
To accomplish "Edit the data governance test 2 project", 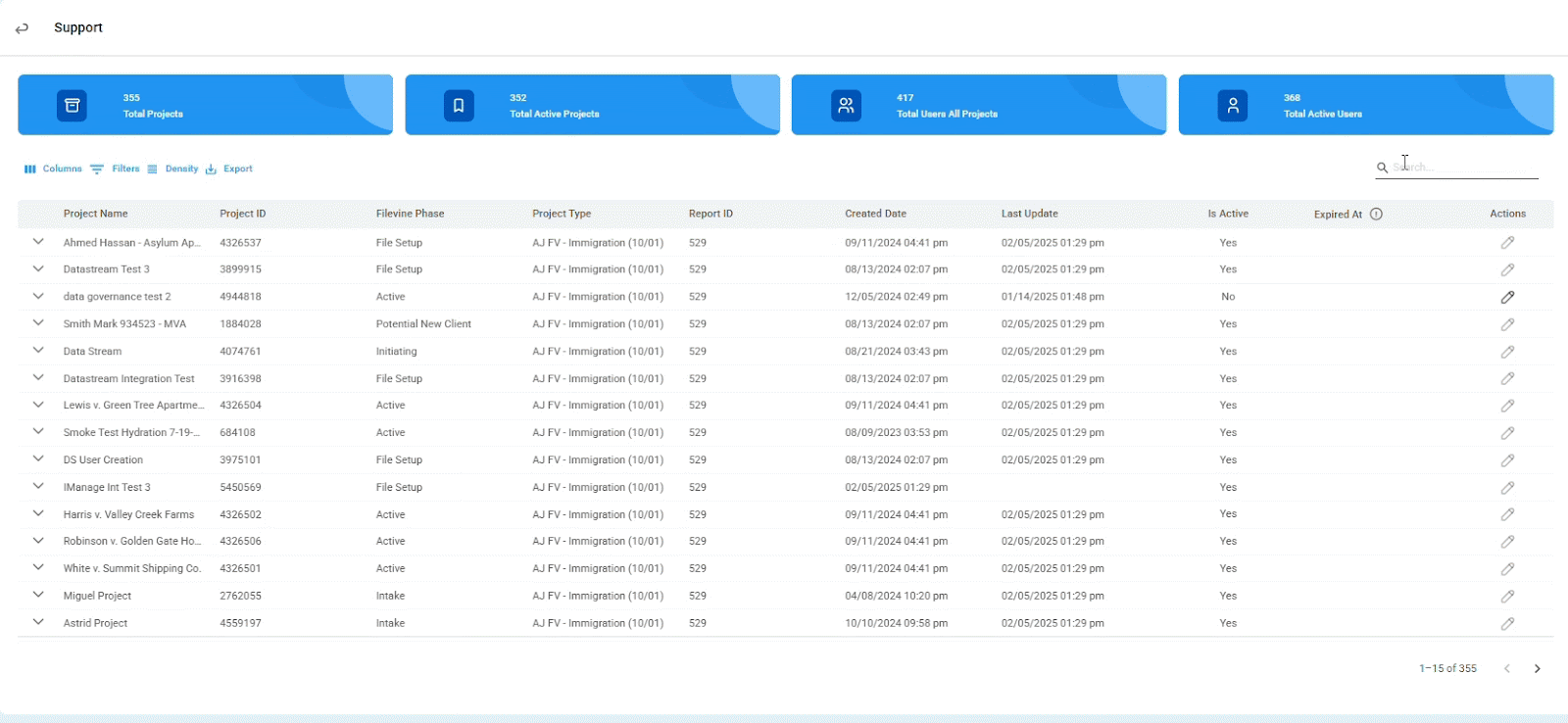I will pos(1507,297).
